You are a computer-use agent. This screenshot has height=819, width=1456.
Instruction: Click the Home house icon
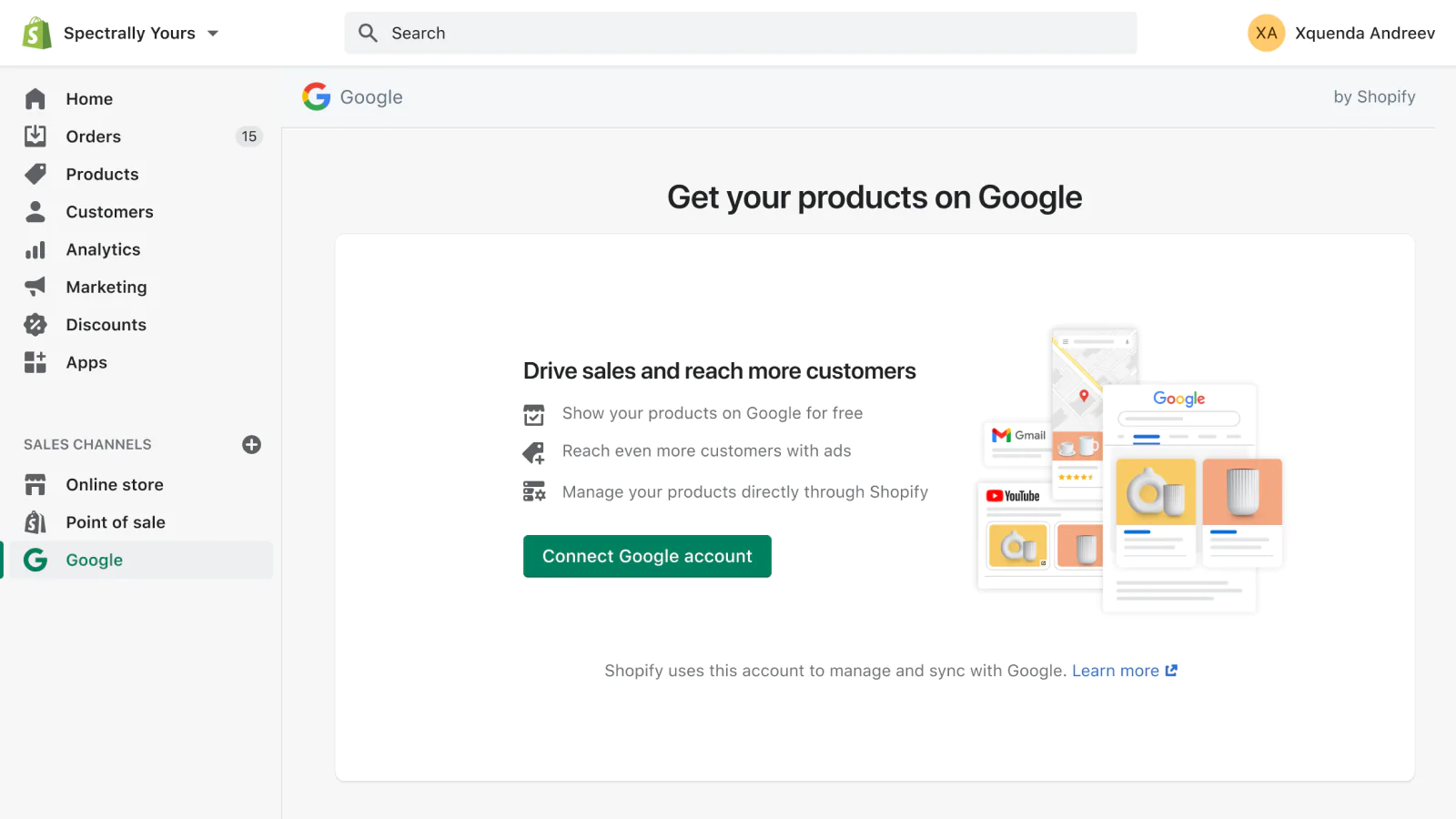(x=35, y=98)
